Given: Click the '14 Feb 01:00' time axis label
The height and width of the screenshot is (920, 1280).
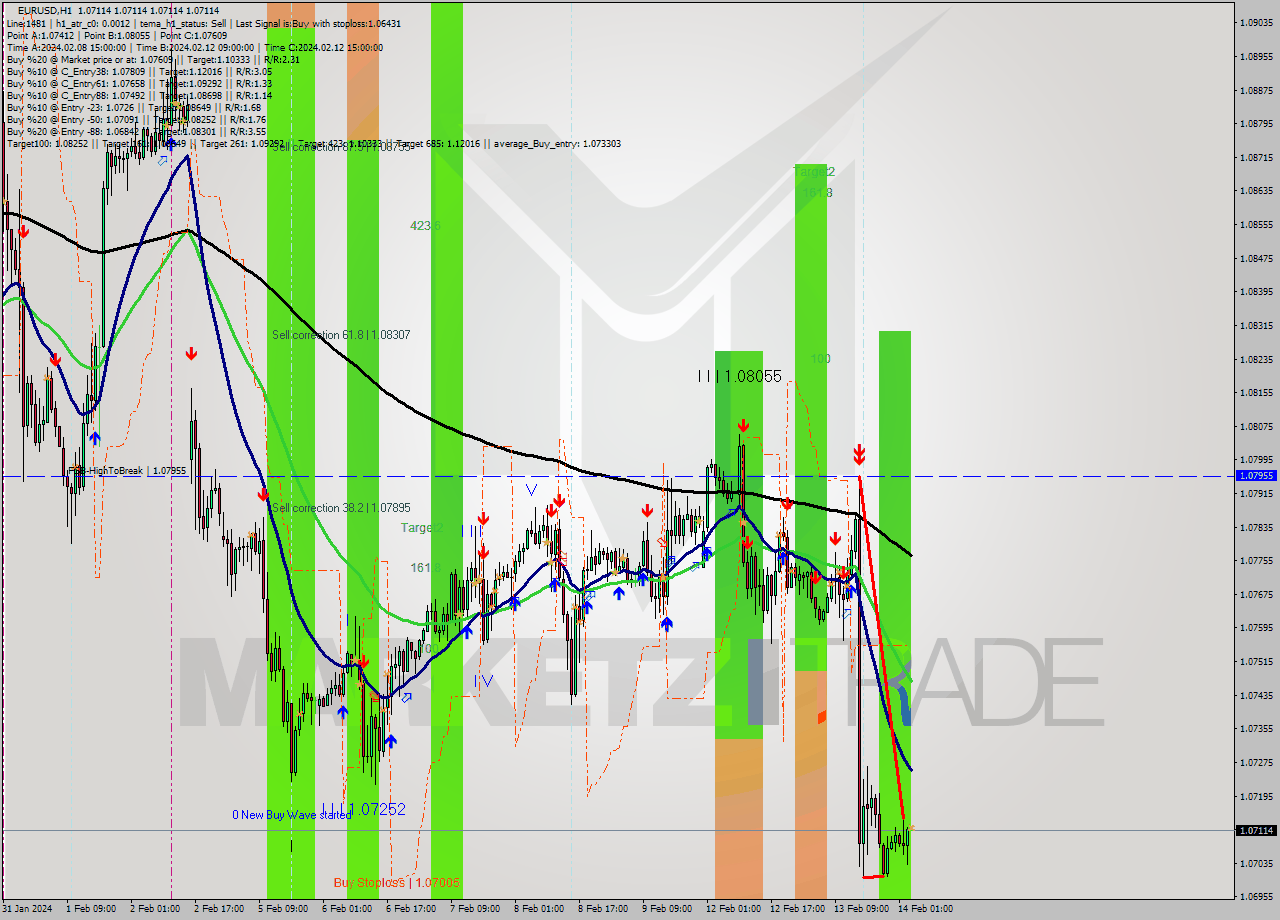Looking at the screenshot, I should tap(924, 909).
